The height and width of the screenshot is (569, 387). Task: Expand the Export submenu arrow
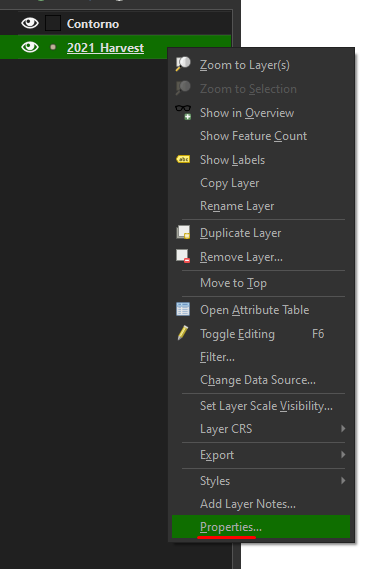click(343, 454)
